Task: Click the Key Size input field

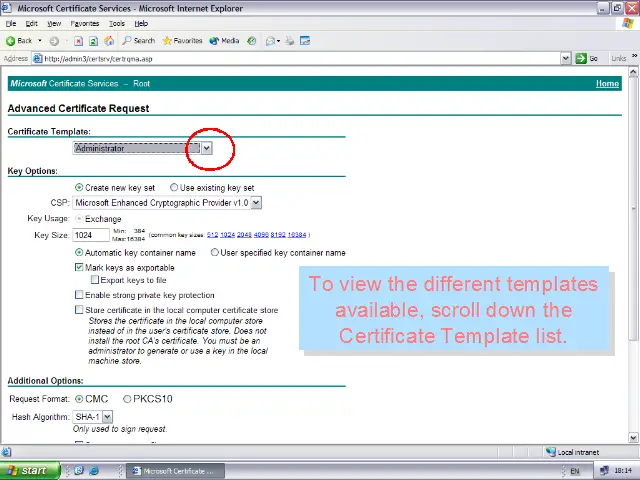Action: pyautogui.click(x=91, y=235)
